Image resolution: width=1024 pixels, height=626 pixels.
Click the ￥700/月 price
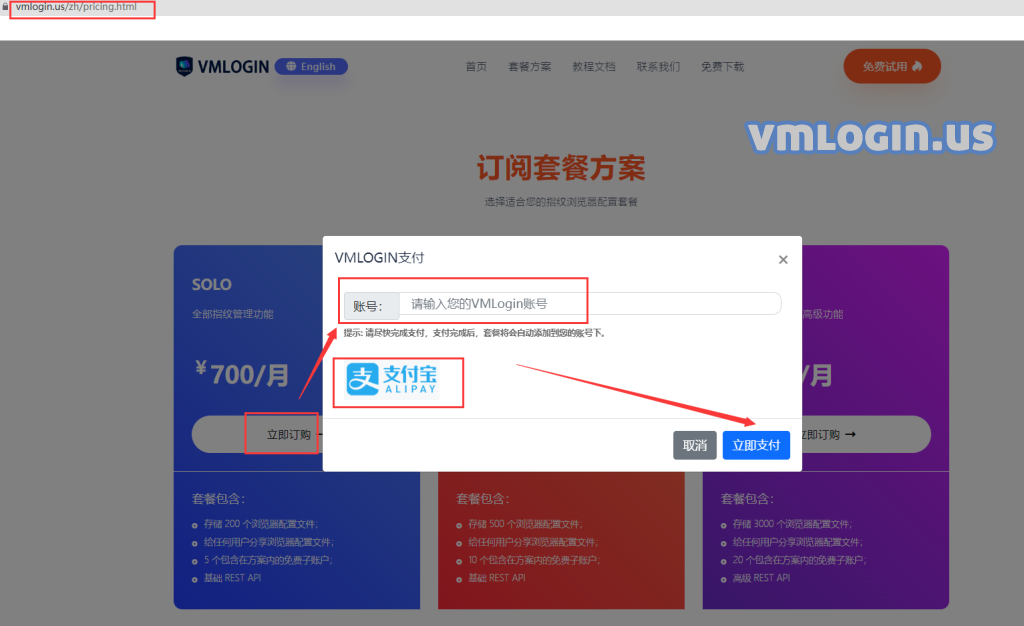point(242,375)
